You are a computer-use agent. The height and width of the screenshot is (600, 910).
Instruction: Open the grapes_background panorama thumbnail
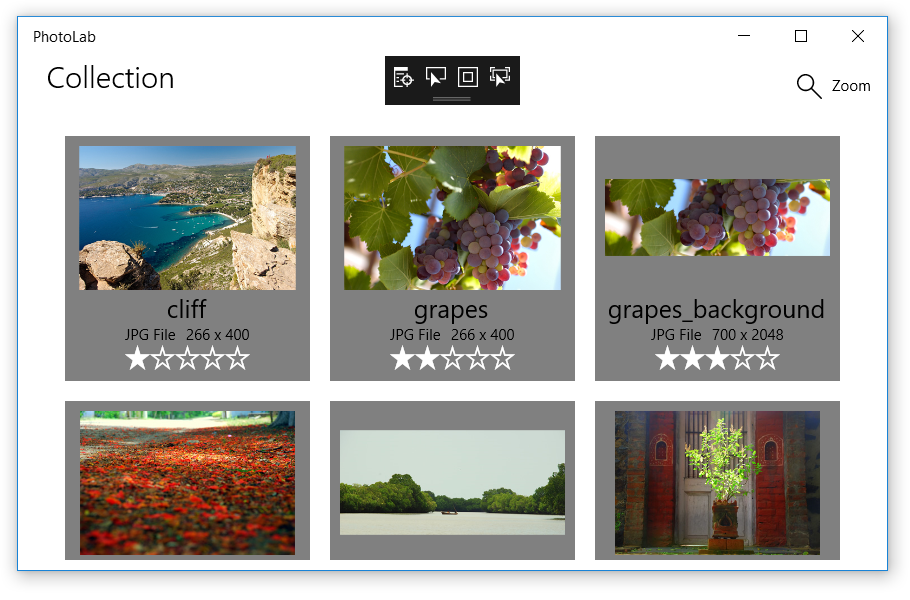pyautogui.click(x=716, y=217)
